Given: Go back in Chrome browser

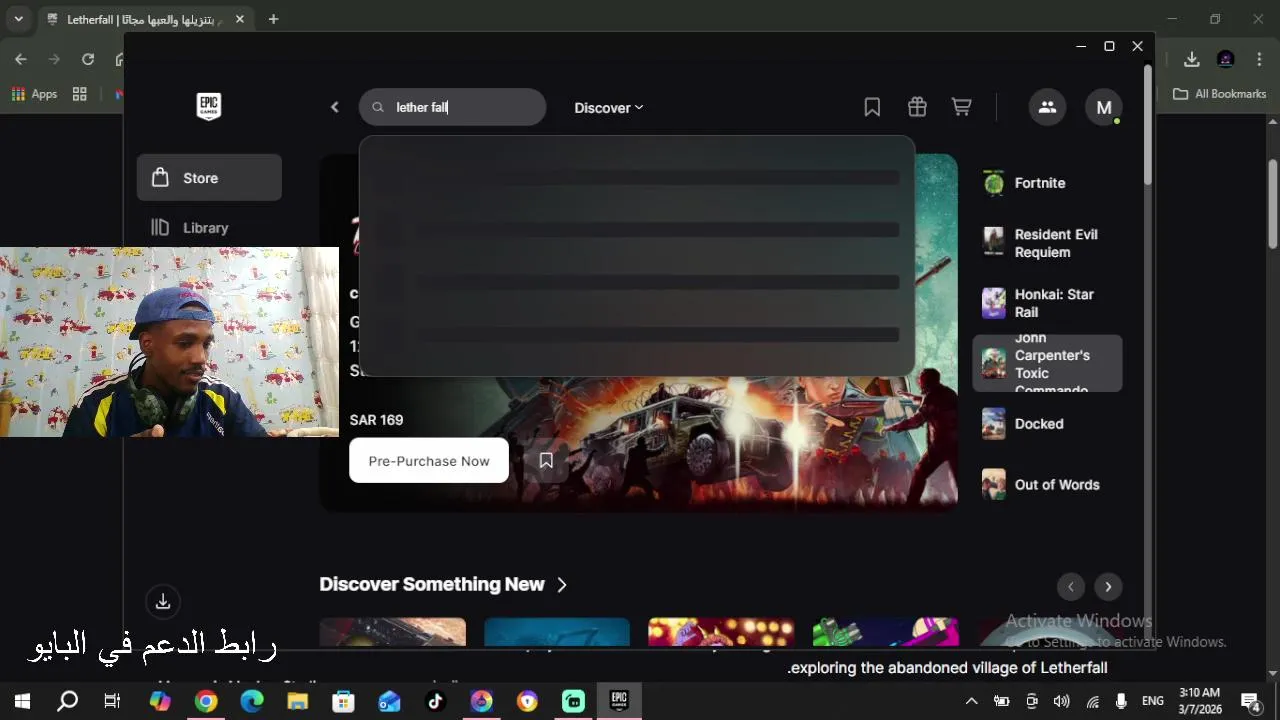Looking at the screenshot, I should 21,59.
